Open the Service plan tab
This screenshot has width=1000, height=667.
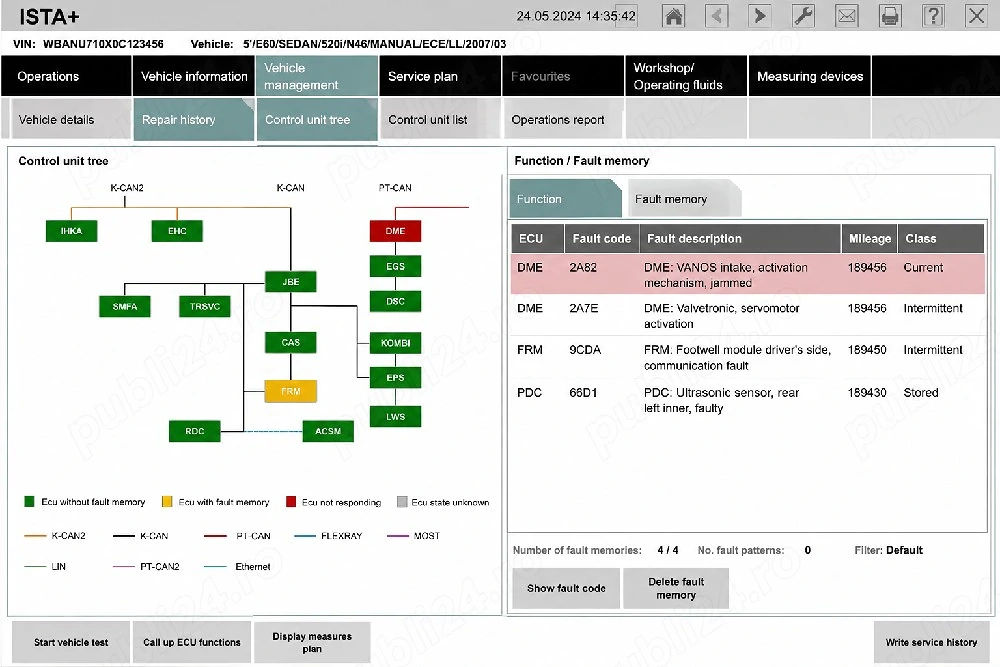coord(440,76)
